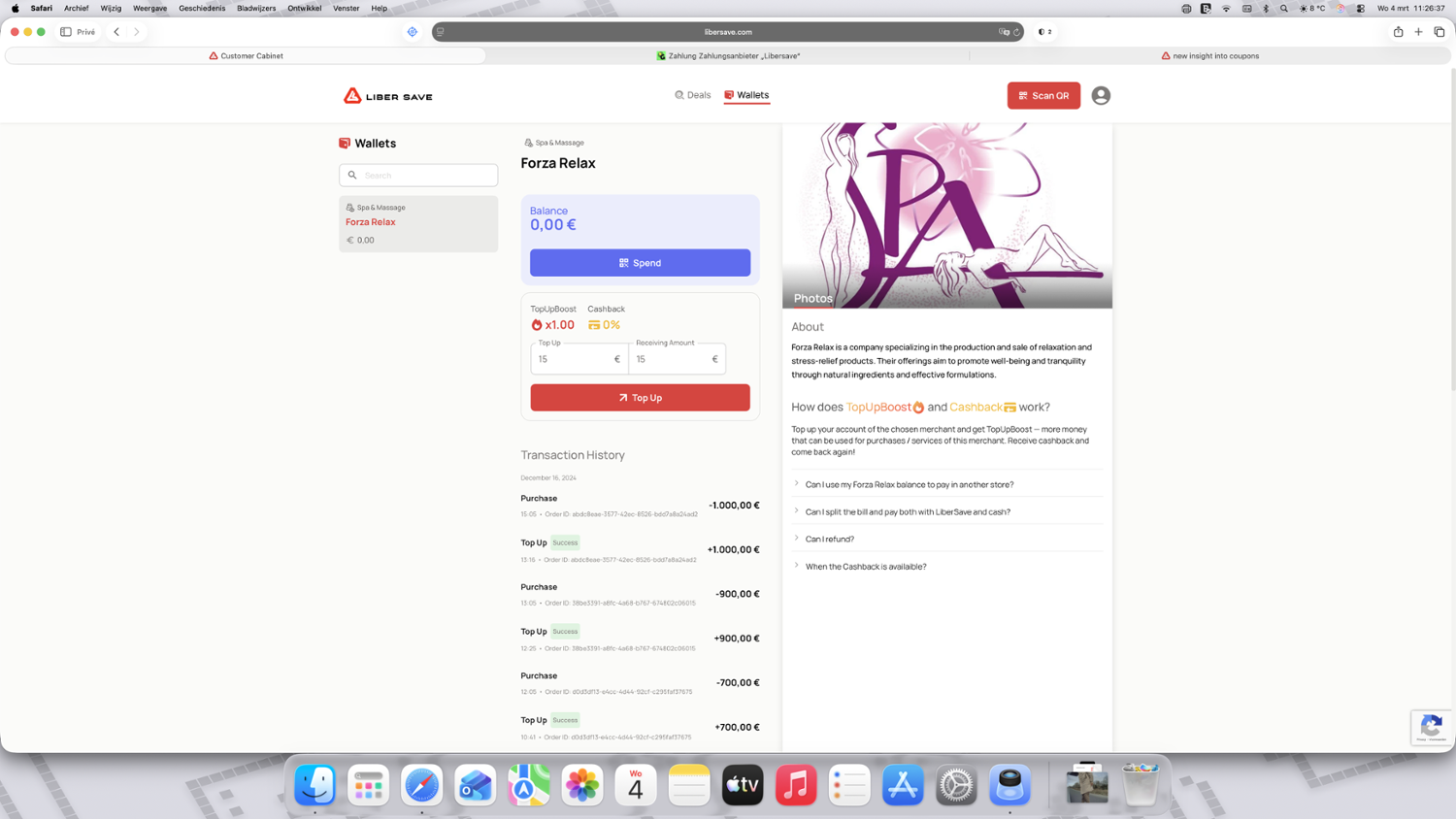Select Forza Relax wallet in sidebar
1456x819 pixels.
[x=417, y=223]
